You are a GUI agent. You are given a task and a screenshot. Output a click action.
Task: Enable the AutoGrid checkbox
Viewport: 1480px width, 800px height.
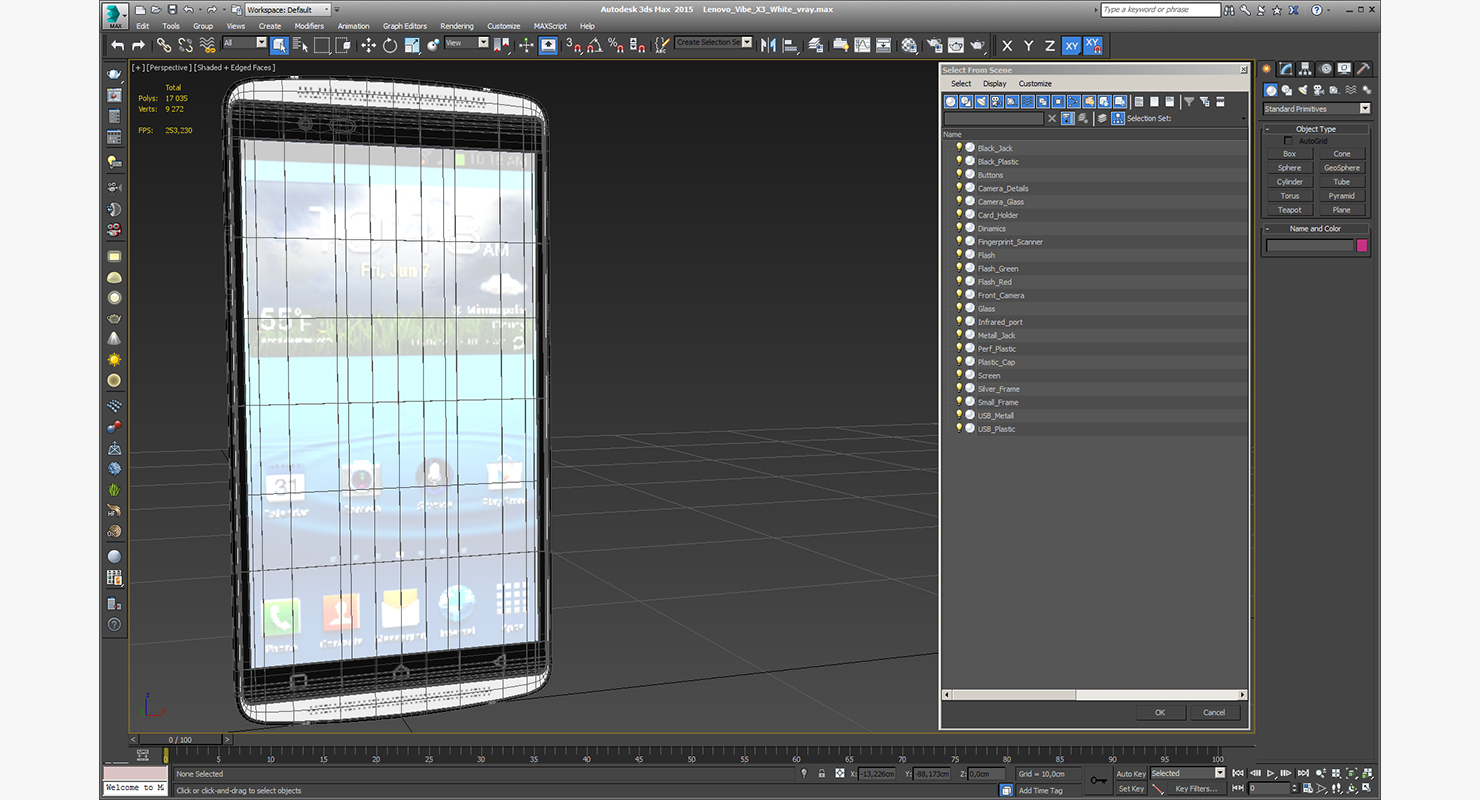click(1288, 141)
